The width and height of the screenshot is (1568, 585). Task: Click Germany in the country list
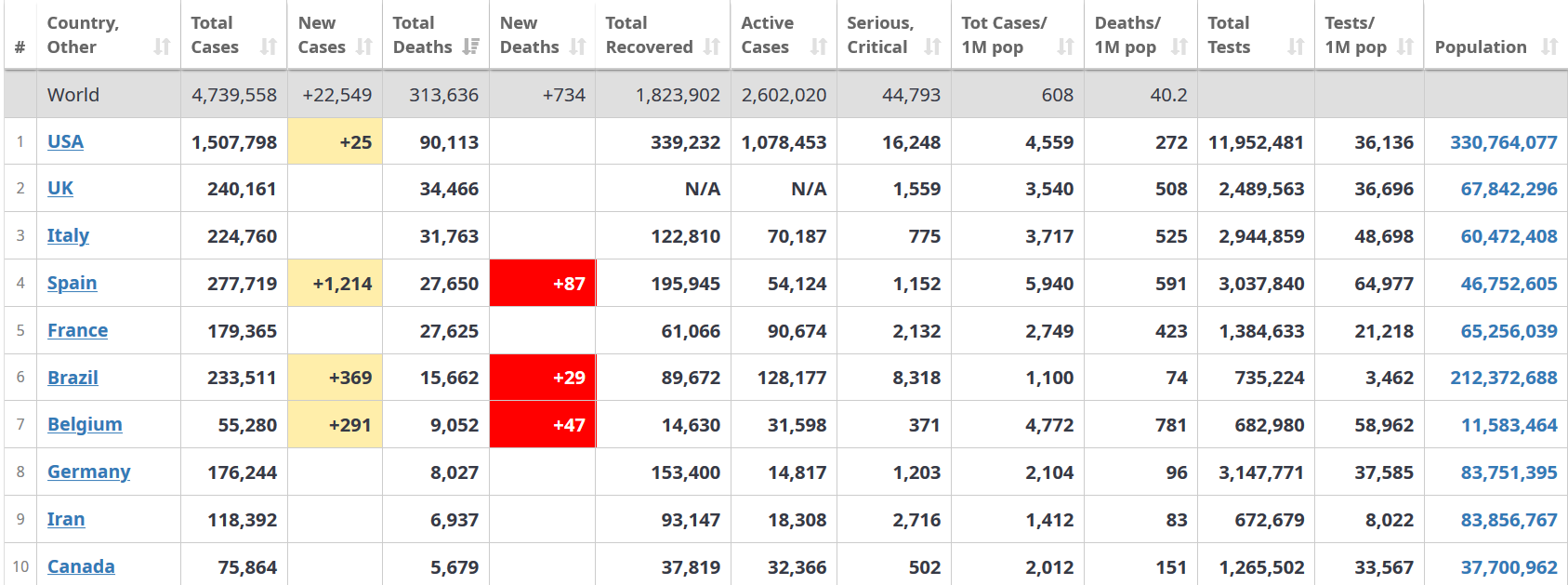pos(88,472)
